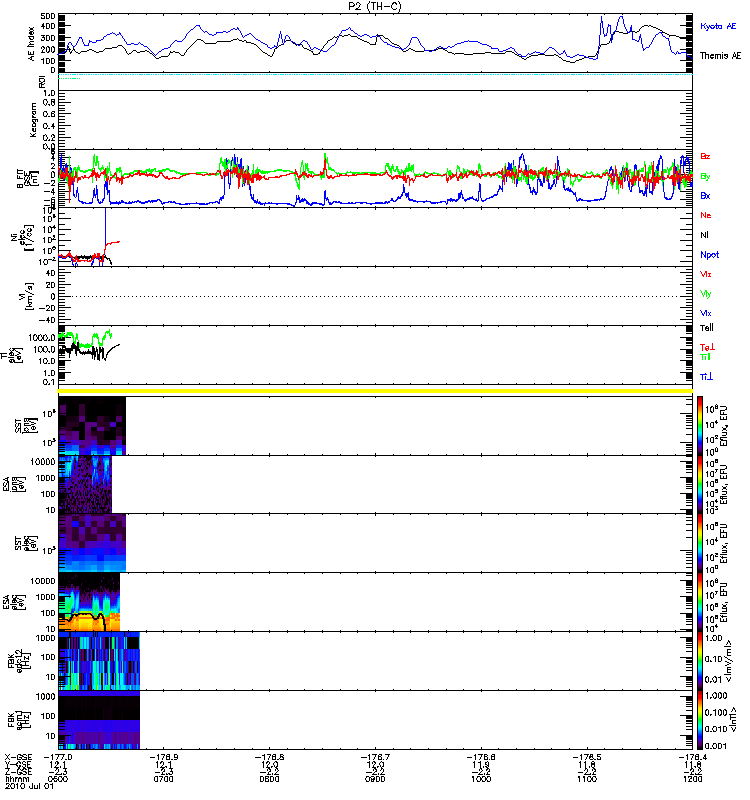Screen dimensions: 750x800
Task: Click the <|mV/m|> color bar unit label
Action: click(x=730, y=661)
